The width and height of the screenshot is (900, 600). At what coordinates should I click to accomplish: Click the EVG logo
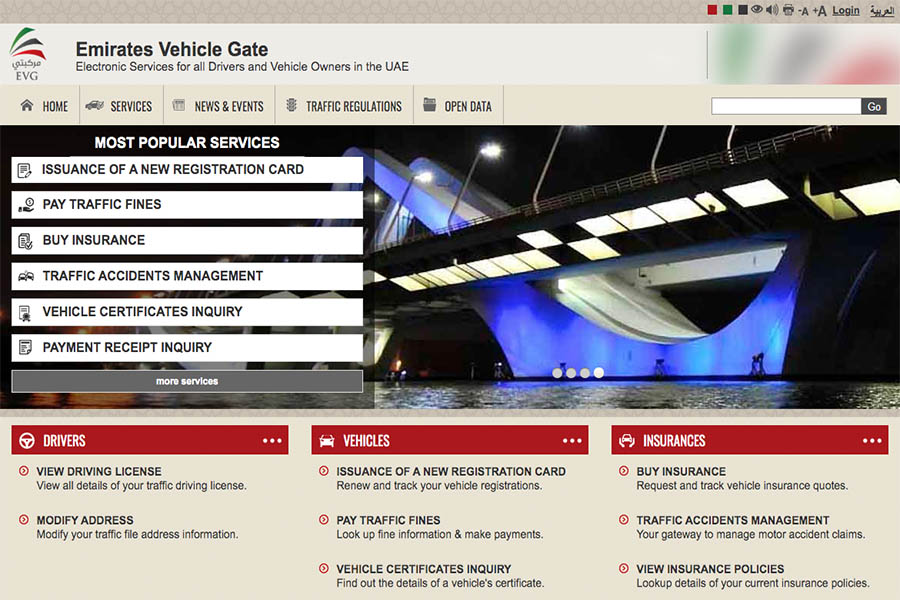pyautogui.click(x=27, y=54)
